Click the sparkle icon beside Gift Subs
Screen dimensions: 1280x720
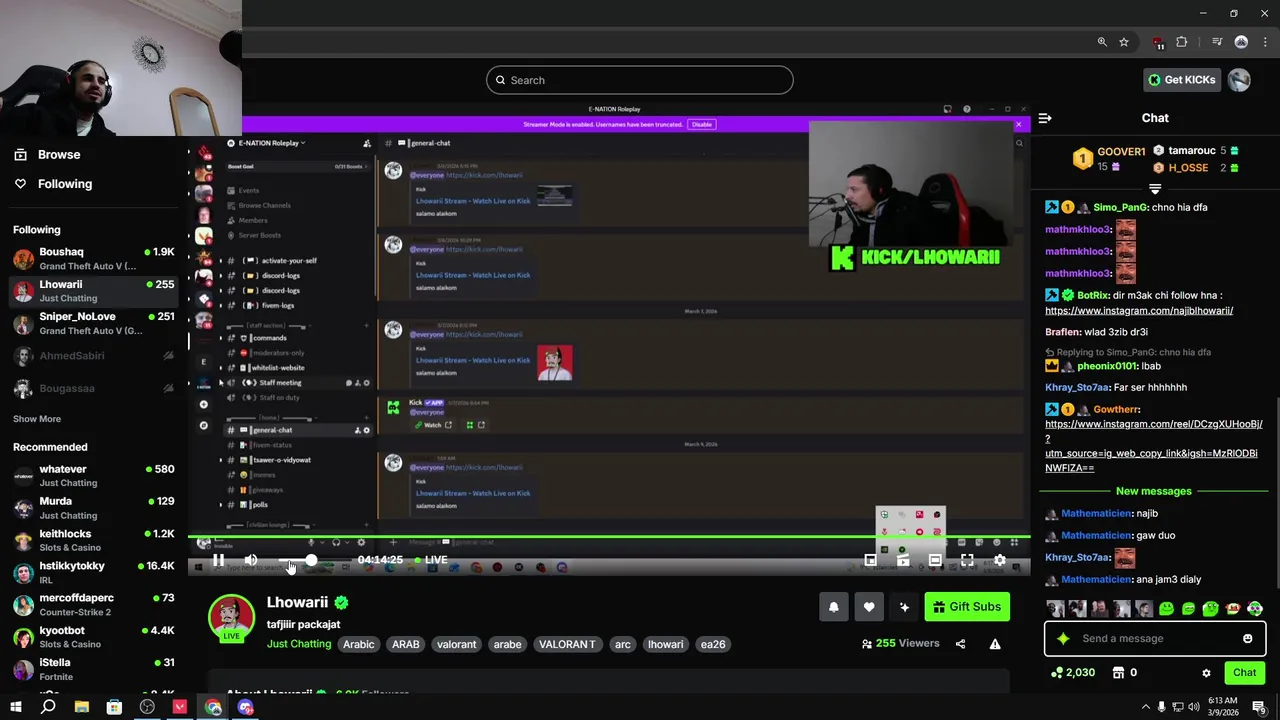click(x=904, y=607)
